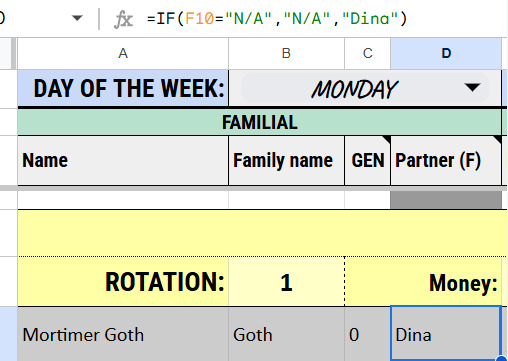Open the MONDAY day dropdown arrow

point(472,88)
